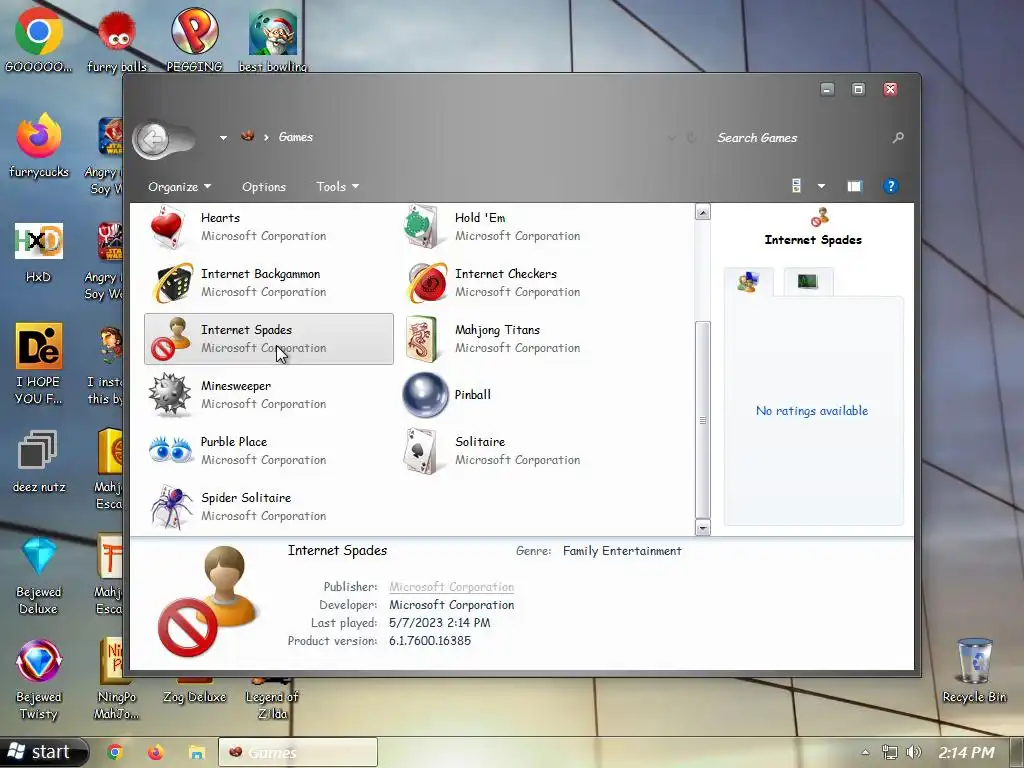Open the Microsoft Corporation publisher link
The image size is (1024, 768).
click(451, 586)
